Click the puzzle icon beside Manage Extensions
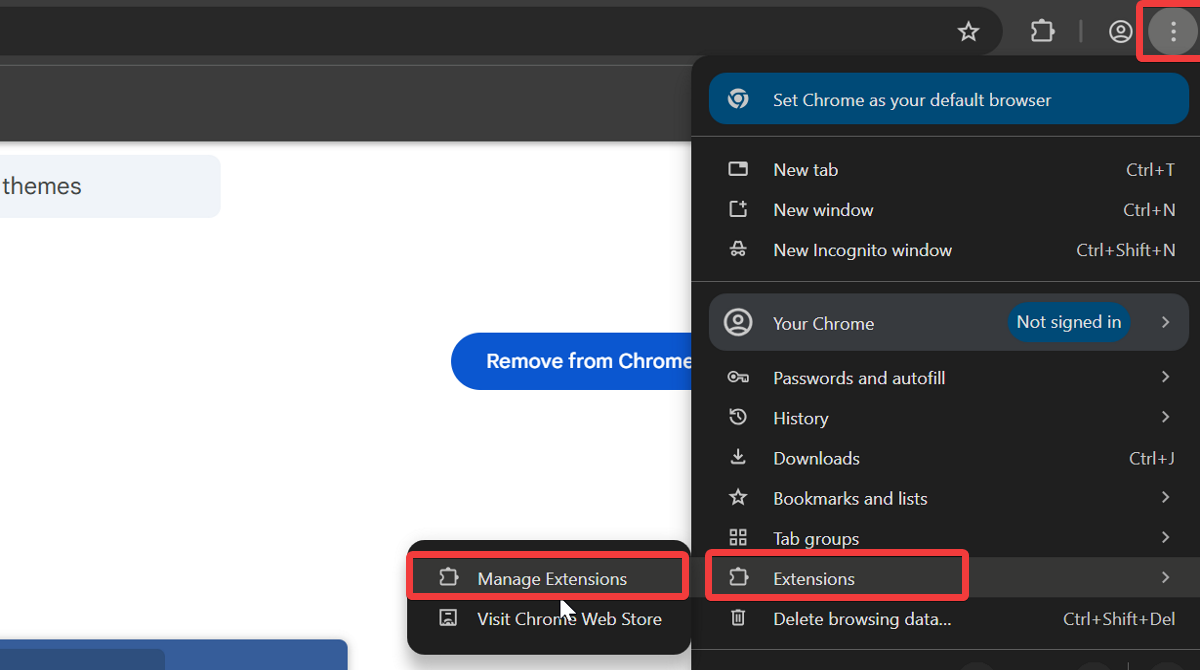This screenshot has width=1200, height=670. [449, 577]
